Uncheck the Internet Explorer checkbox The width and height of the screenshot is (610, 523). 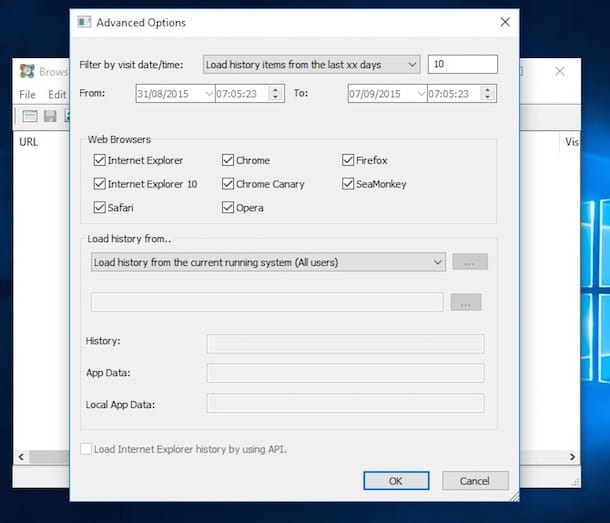click(x=100, y=160)
